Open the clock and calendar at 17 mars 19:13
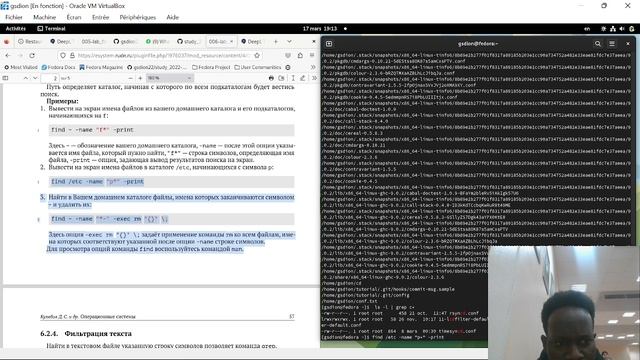Screen dimensions: 640x360 [x=320, y=29]
